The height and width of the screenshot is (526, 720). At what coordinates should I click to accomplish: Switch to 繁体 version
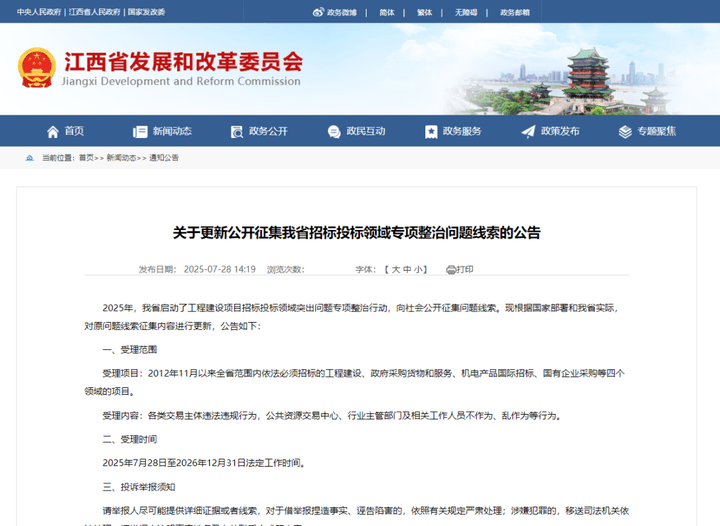(424, 12)
